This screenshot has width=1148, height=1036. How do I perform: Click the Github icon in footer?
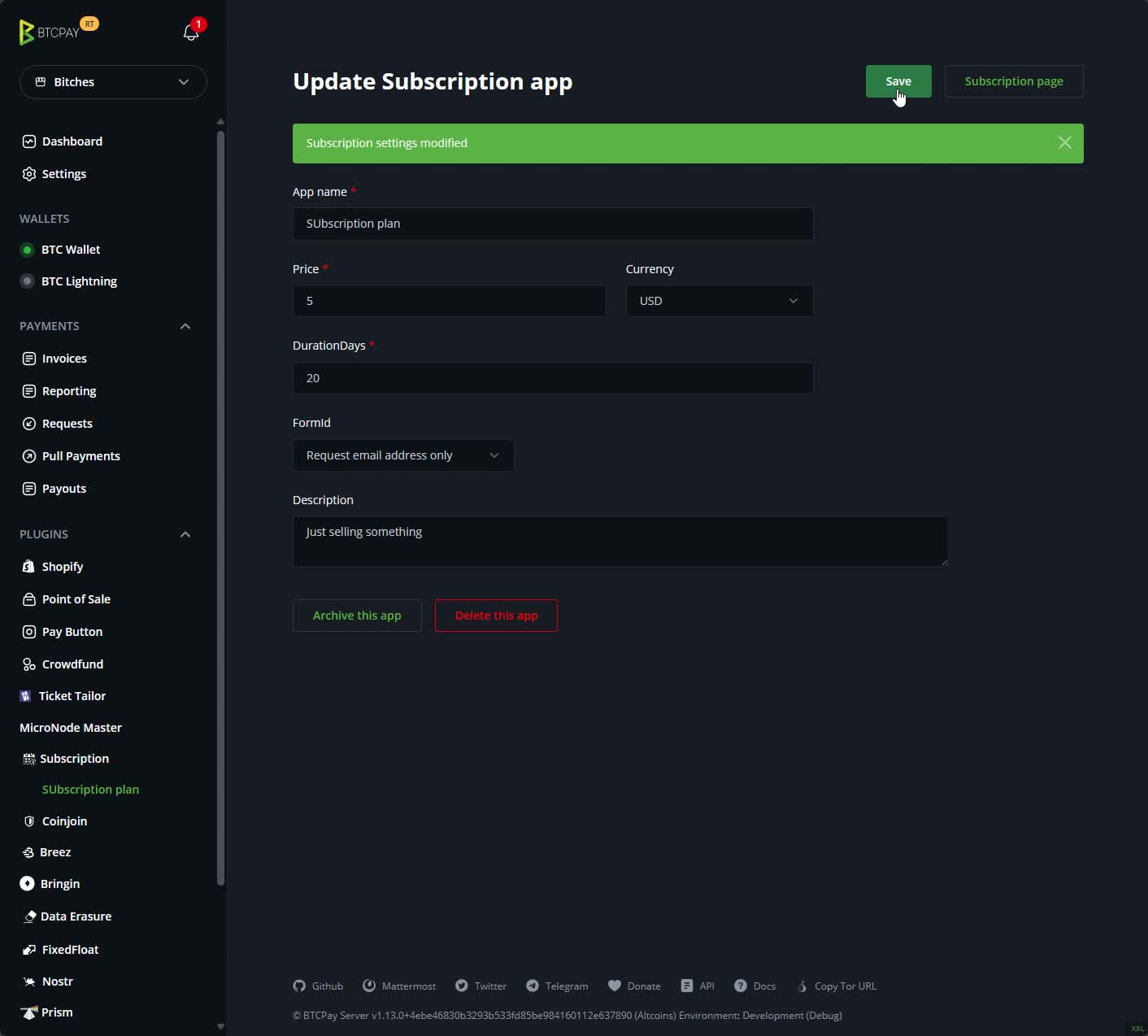[299, 986]
